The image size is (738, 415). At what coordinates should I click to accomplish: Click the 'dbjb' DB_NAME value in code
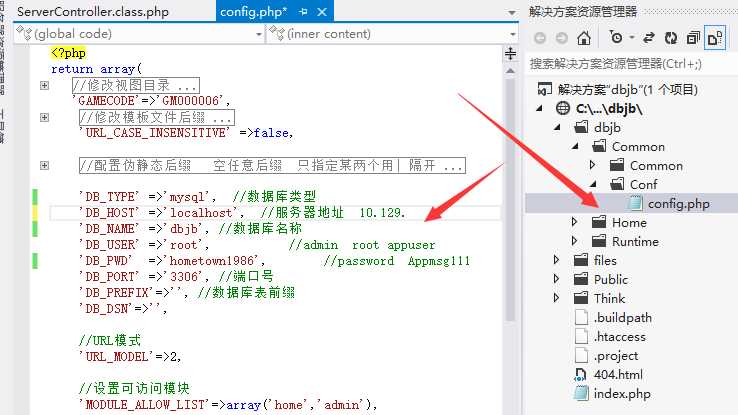click(x=183, y=229)
